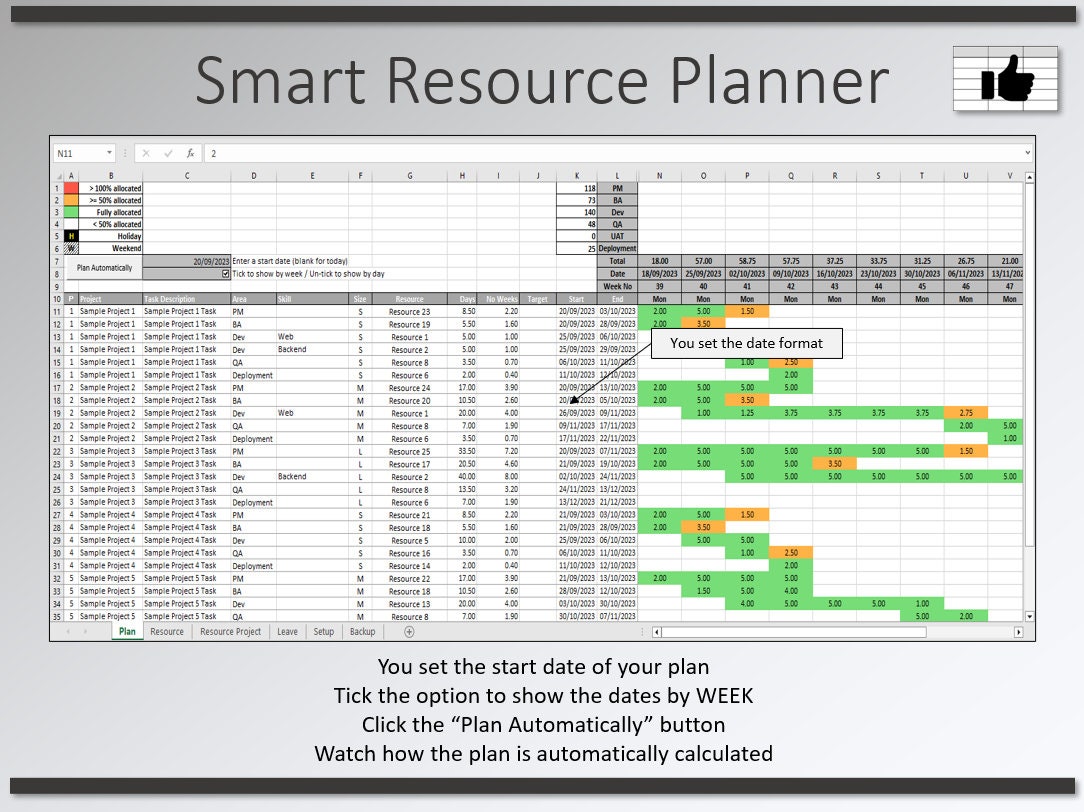Switch to the Leave sheet tab
The height and width of the screenshot is (812, 1084).
click(x=287, y=632)
